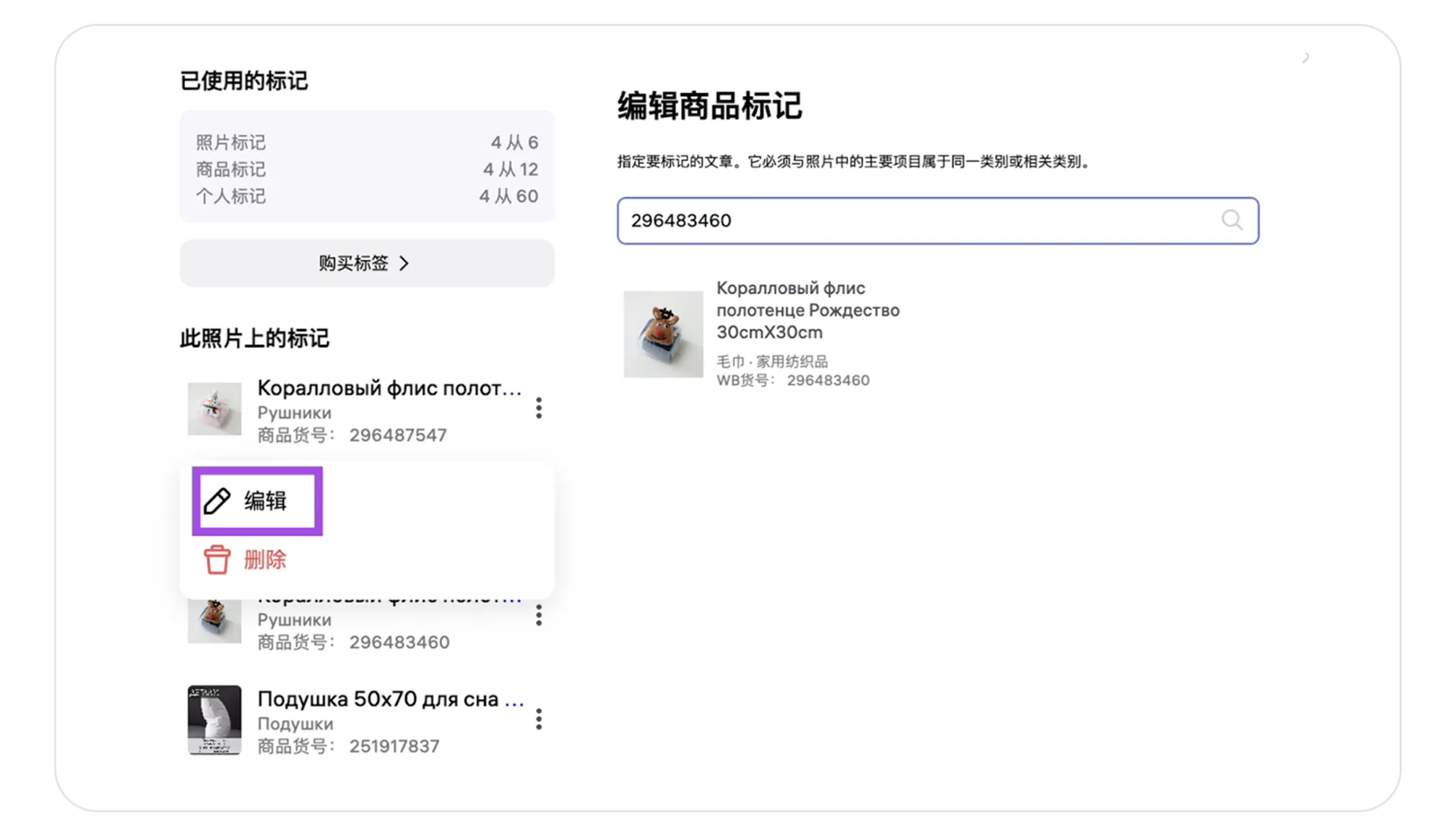
Task: Click the chevron icon at top right corner
Action: (1307, 58)
